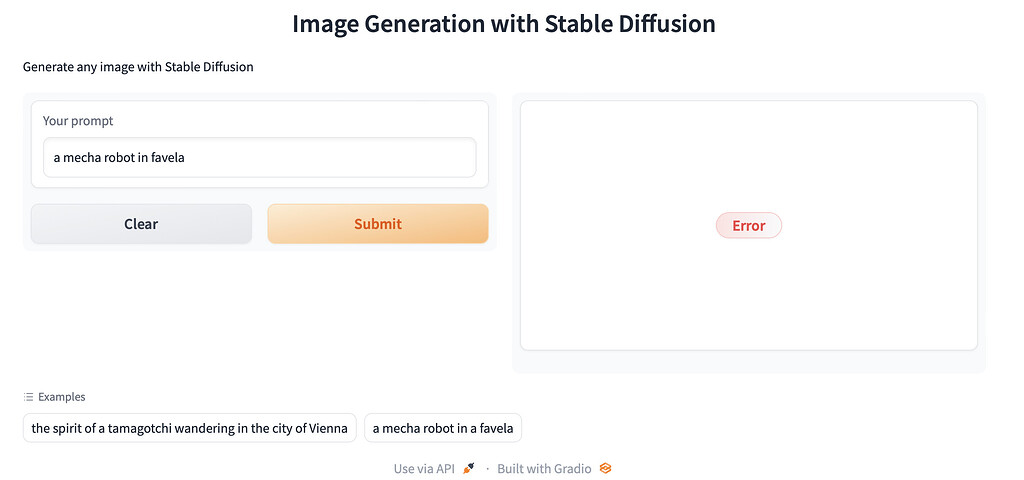Choose the 'a mecha robot in a favela' example
Image resolution: width=1024 pixels, height=480 pixels.
[442, 428]
